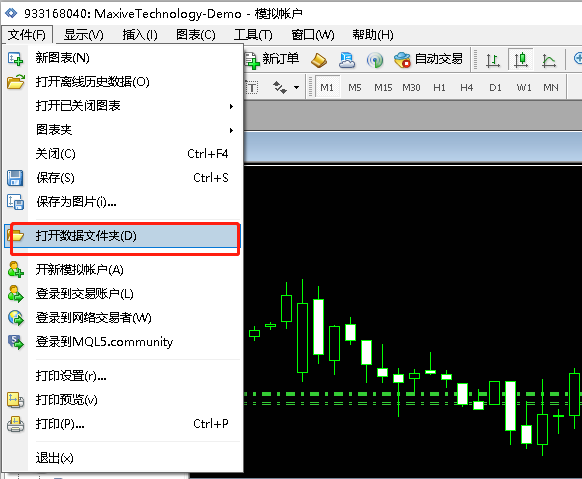Image resolution: width=582 pixels, height=479 pixels.
Task: Expand 打开已关闭图表 submenu
Action: (122, 106)
